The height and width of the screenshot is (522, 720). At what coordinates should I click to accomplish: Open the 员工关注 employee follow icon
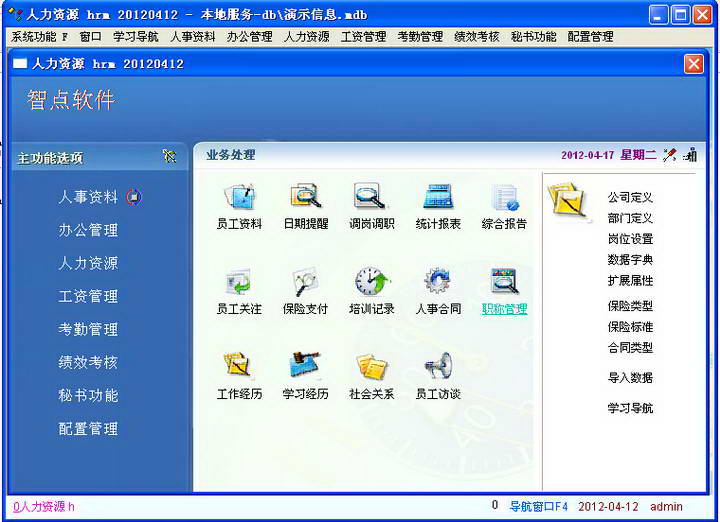[x=239, y=281]
